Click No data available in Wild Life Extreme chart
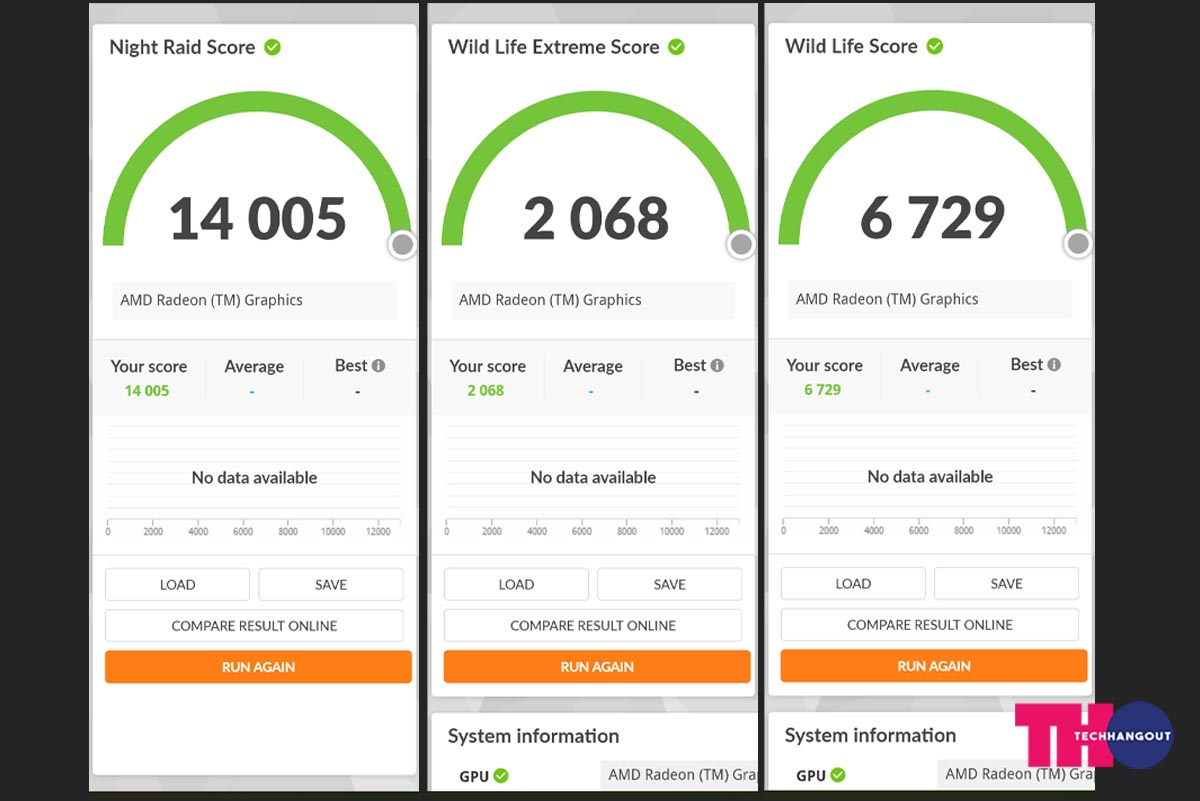This screenshot has height=801, width=1200. (x=593, y=478)
